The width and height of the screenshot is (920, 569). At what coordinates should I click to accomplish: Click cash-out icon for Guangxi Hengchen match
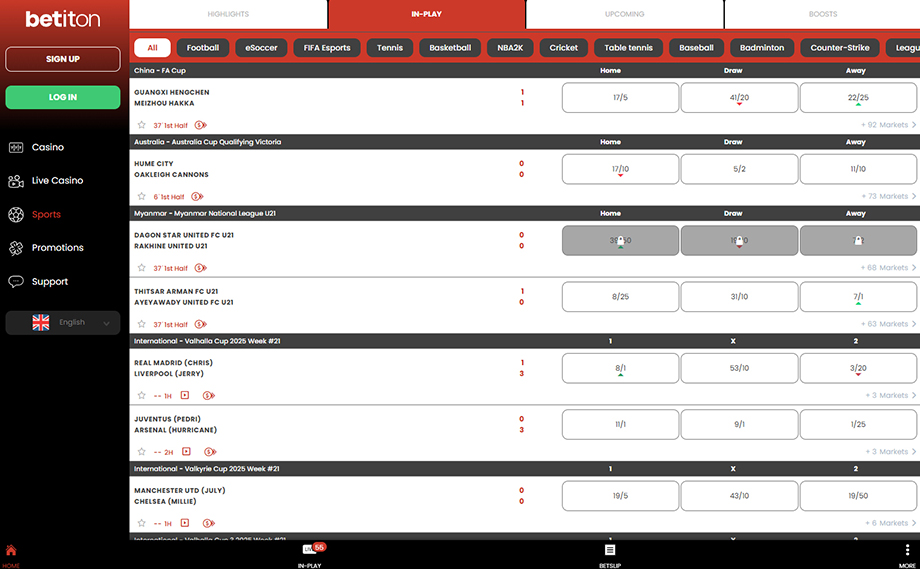(x=201, y=125)
